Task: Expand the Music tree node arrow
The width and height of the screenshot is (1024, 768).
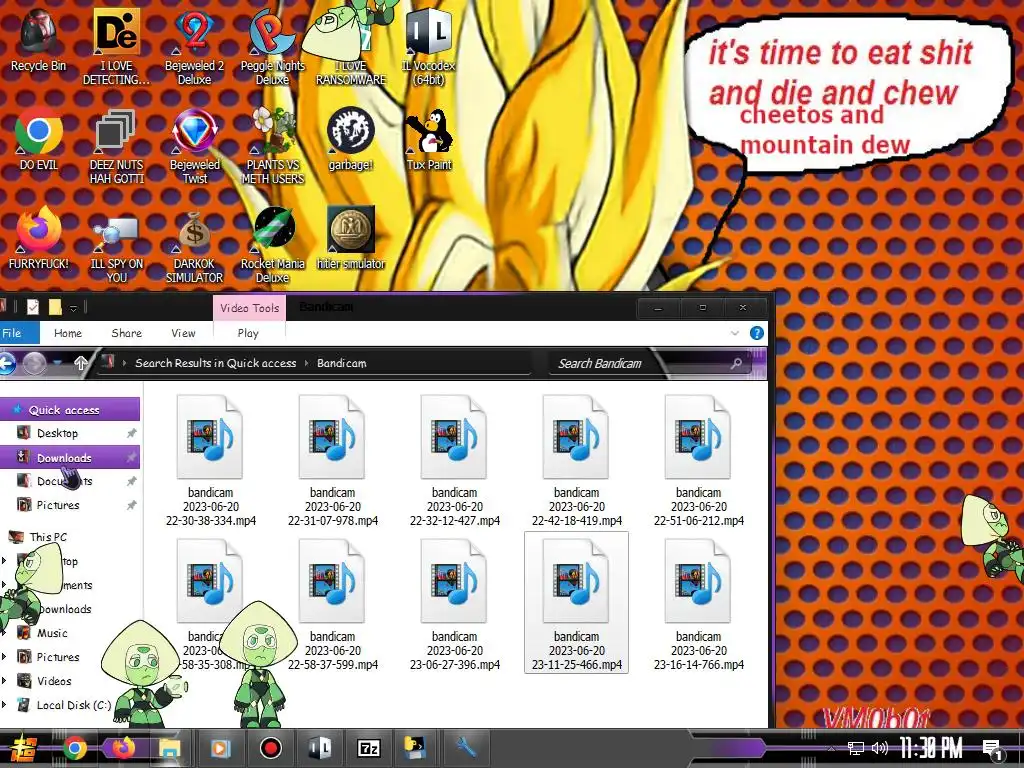Action: pyautogui.click(x=5, y=633)
